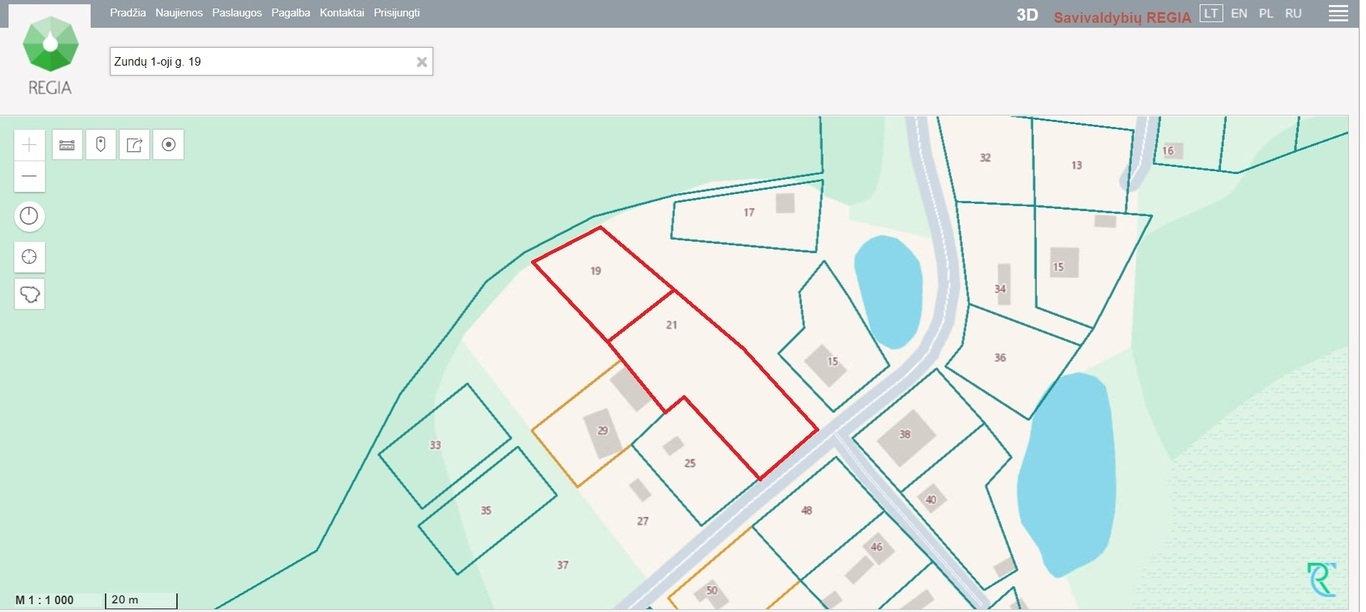Open the Pradžia menu item

coord(128,13)
